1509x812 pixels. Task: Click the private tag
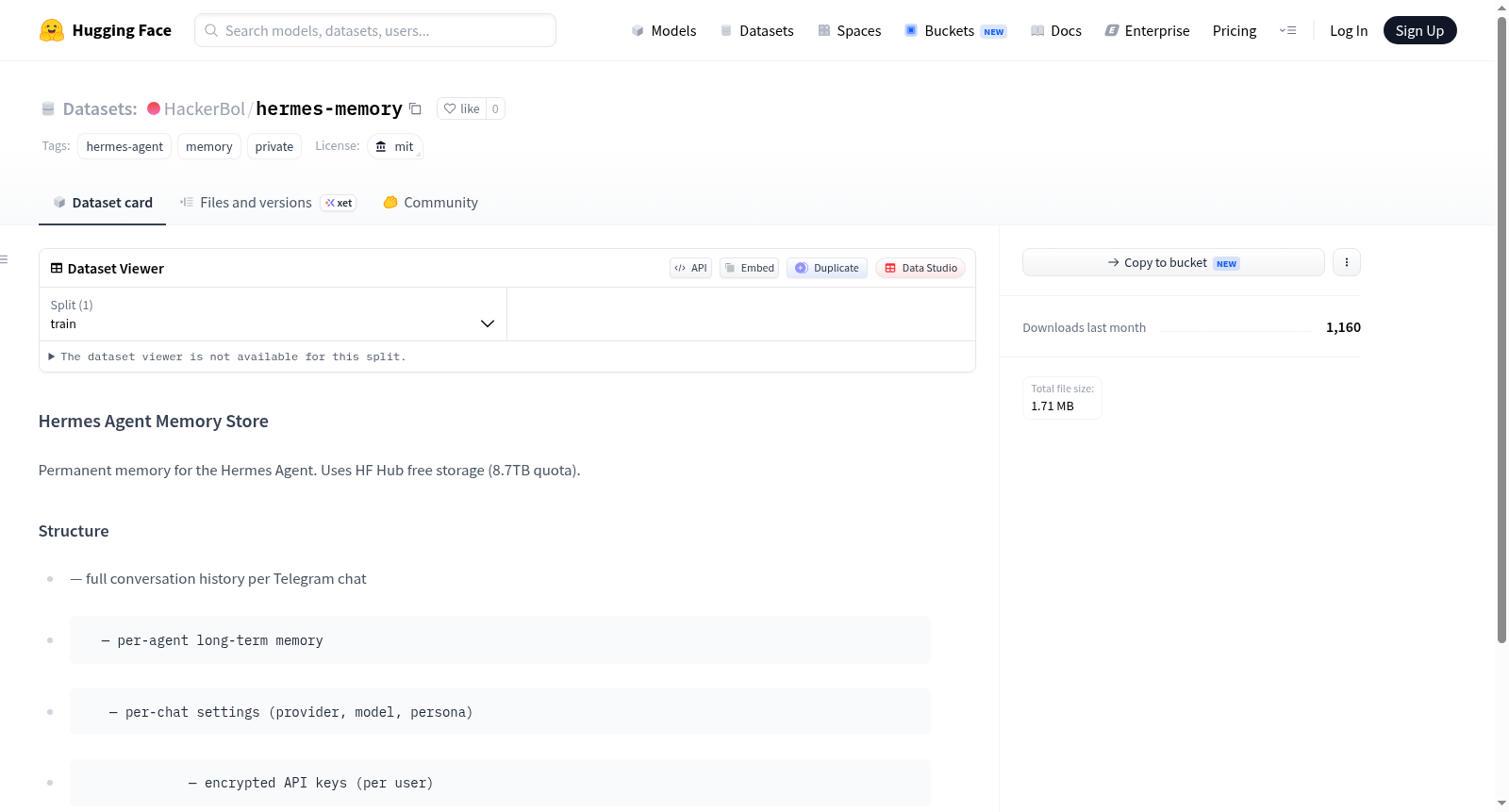274,146
